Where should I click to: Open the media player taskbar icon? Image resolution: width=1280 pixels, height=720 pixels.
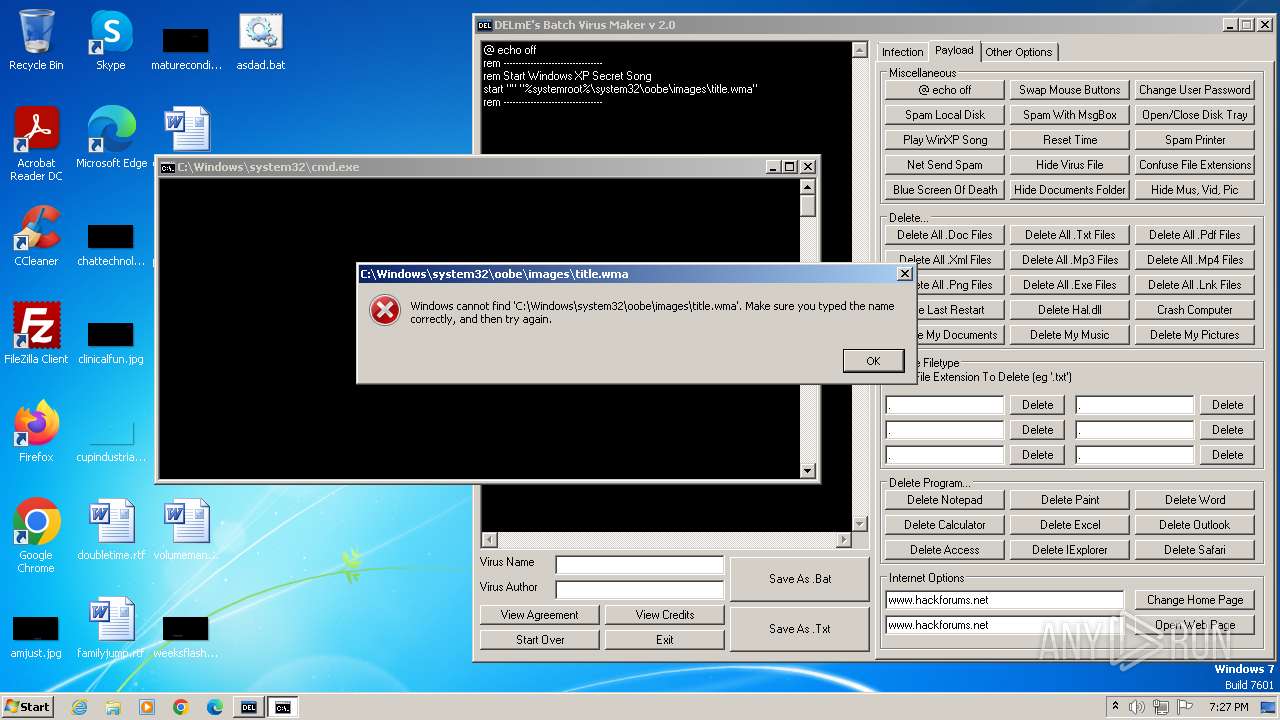coord(147,707)
